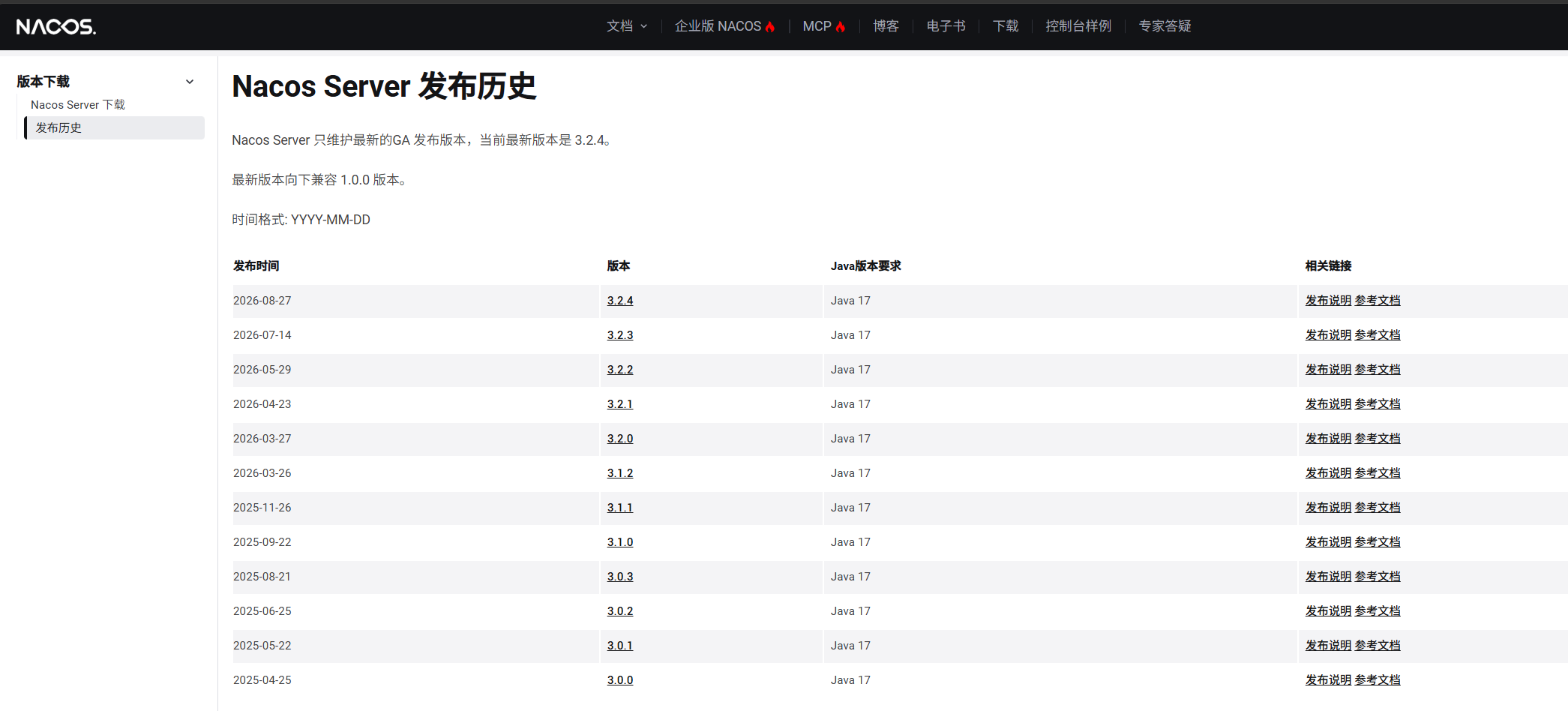Open version 3.2.0 link

click(x=620, y=439)
